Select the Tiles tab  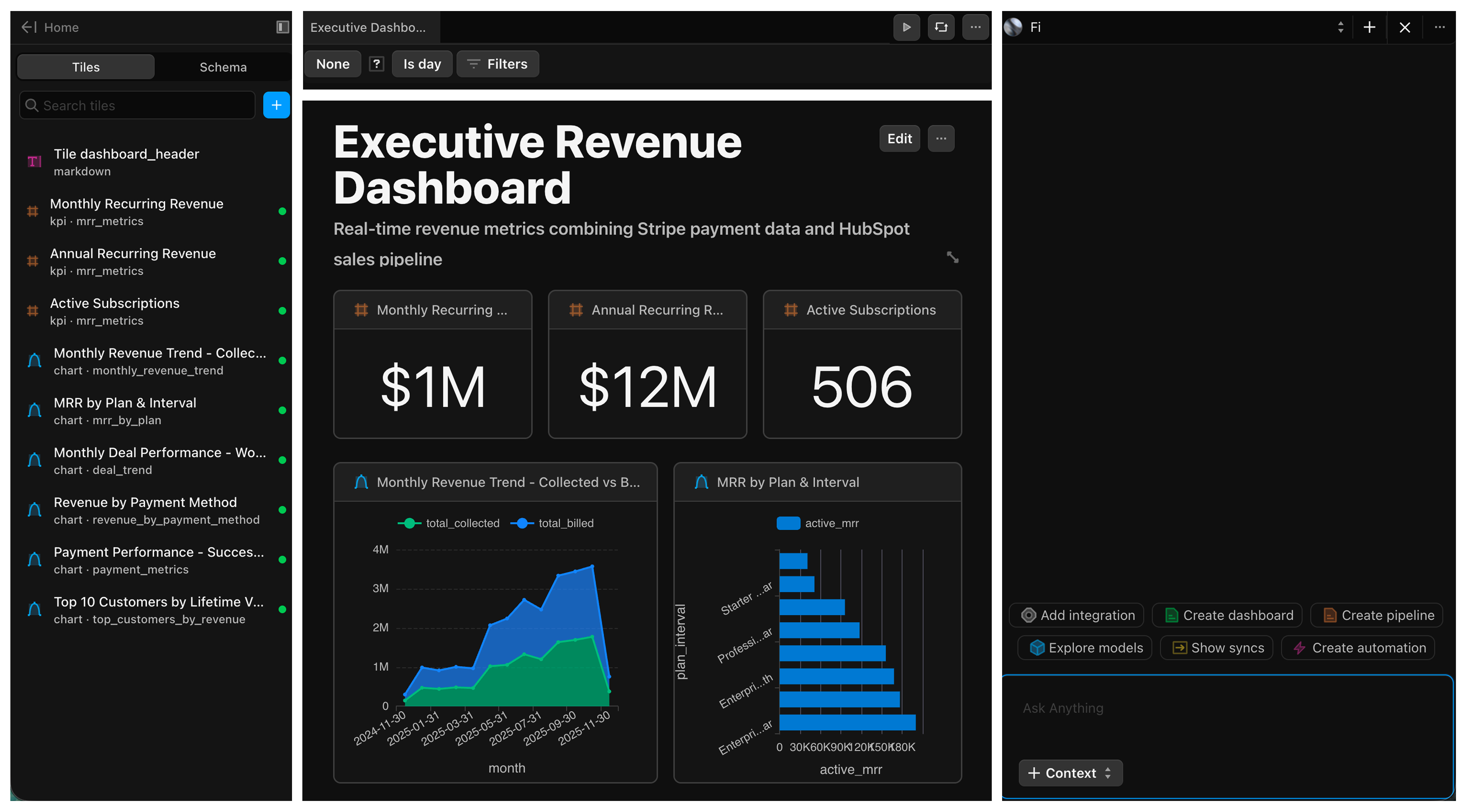coord(85,66)
